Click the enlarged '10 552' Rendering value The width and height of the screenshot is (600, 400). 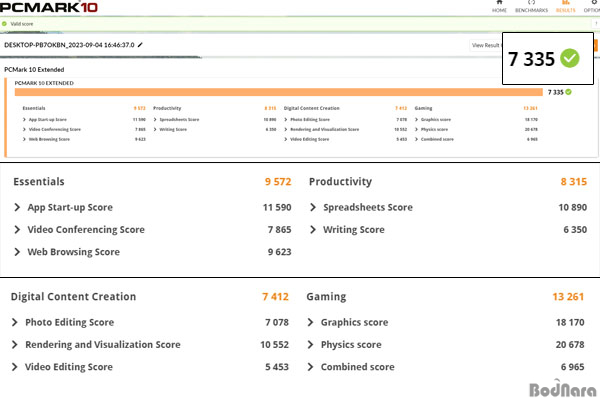tap(275, 344)
